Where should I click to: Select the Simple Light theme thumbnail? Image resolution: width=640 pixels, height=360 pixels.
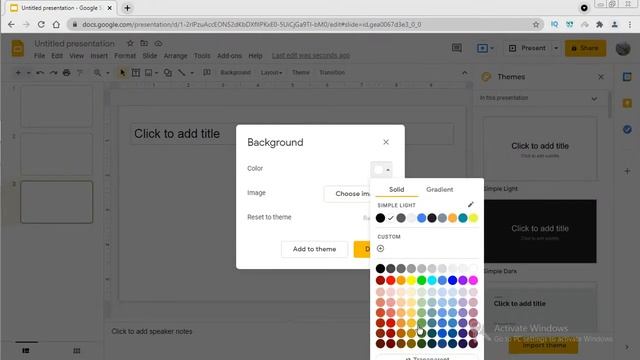pyautogui.click(x=540, y=149)
